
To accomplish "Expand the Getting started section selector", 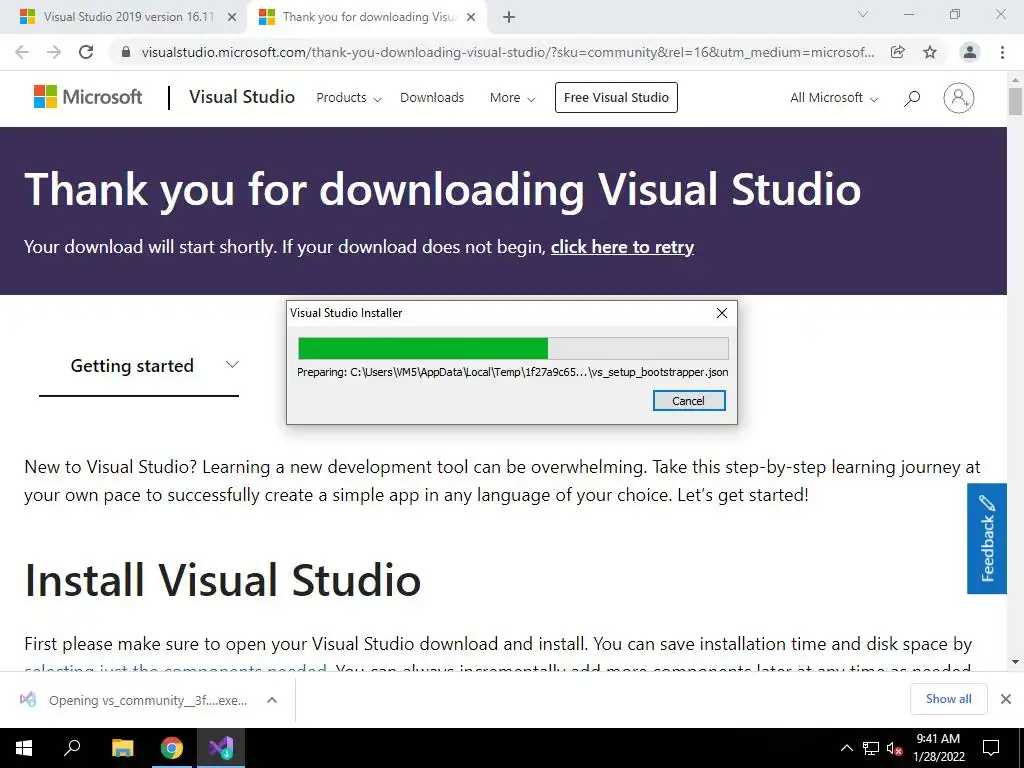I will pyautogui.click(x=139, y=366).
